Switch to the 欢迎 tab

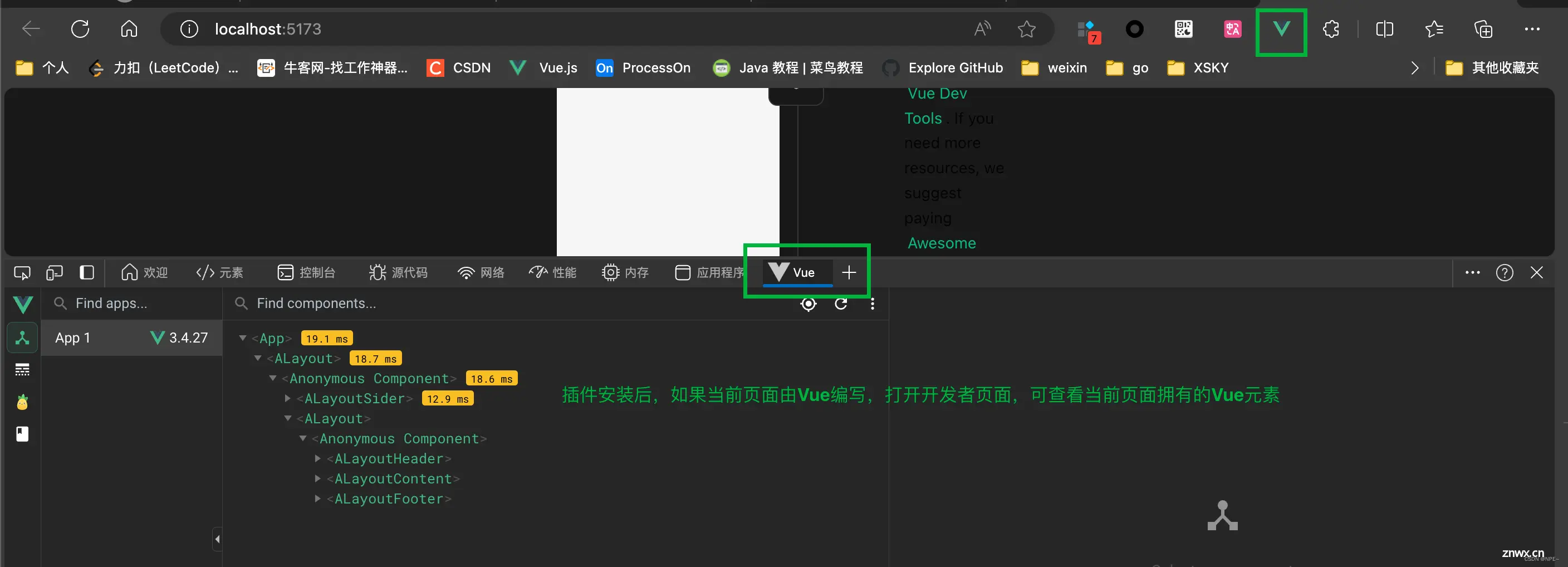point(144,272)
